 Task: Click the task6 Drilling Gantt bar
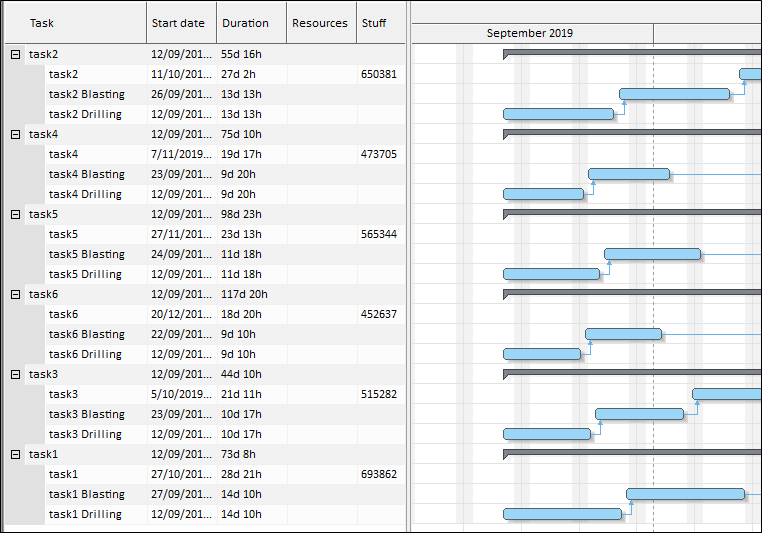tap(542, 354)
